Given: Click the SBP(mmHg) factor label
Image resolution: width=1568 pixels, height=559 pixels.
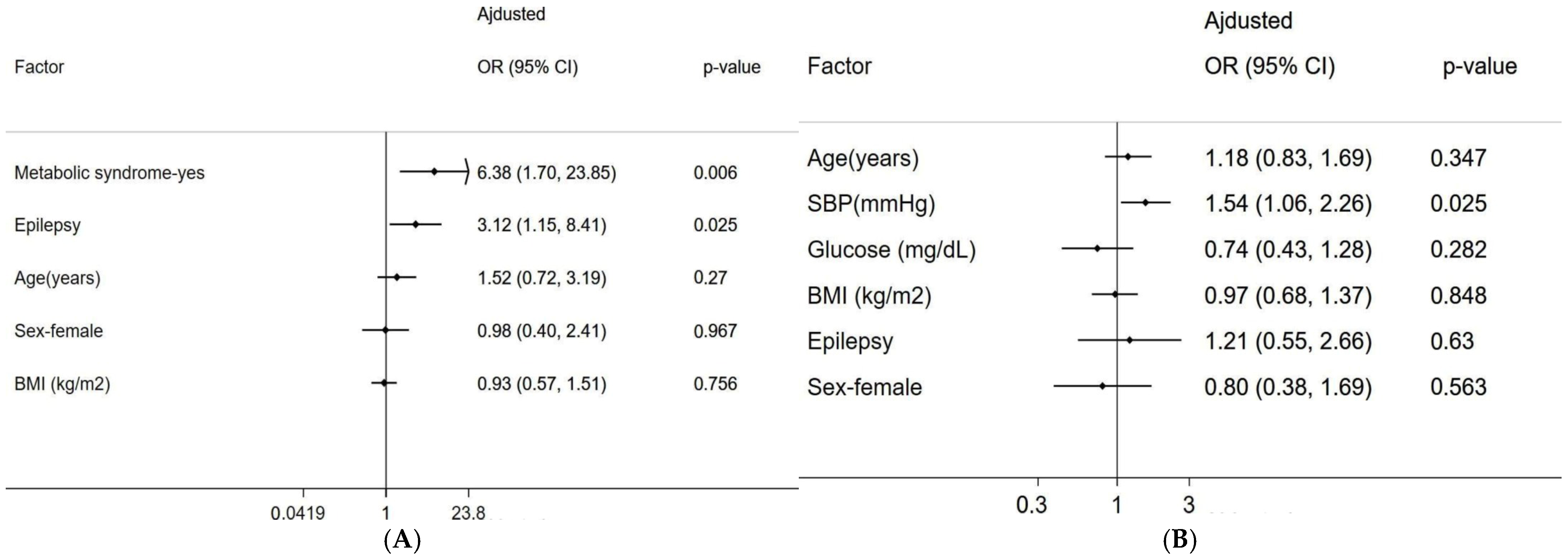Looking at the screenshot, I should click(x=871, y=204).
